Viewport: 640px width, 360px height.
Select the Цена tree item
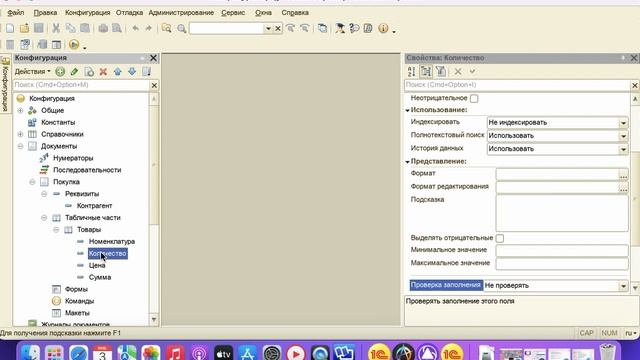click(97, 265)
